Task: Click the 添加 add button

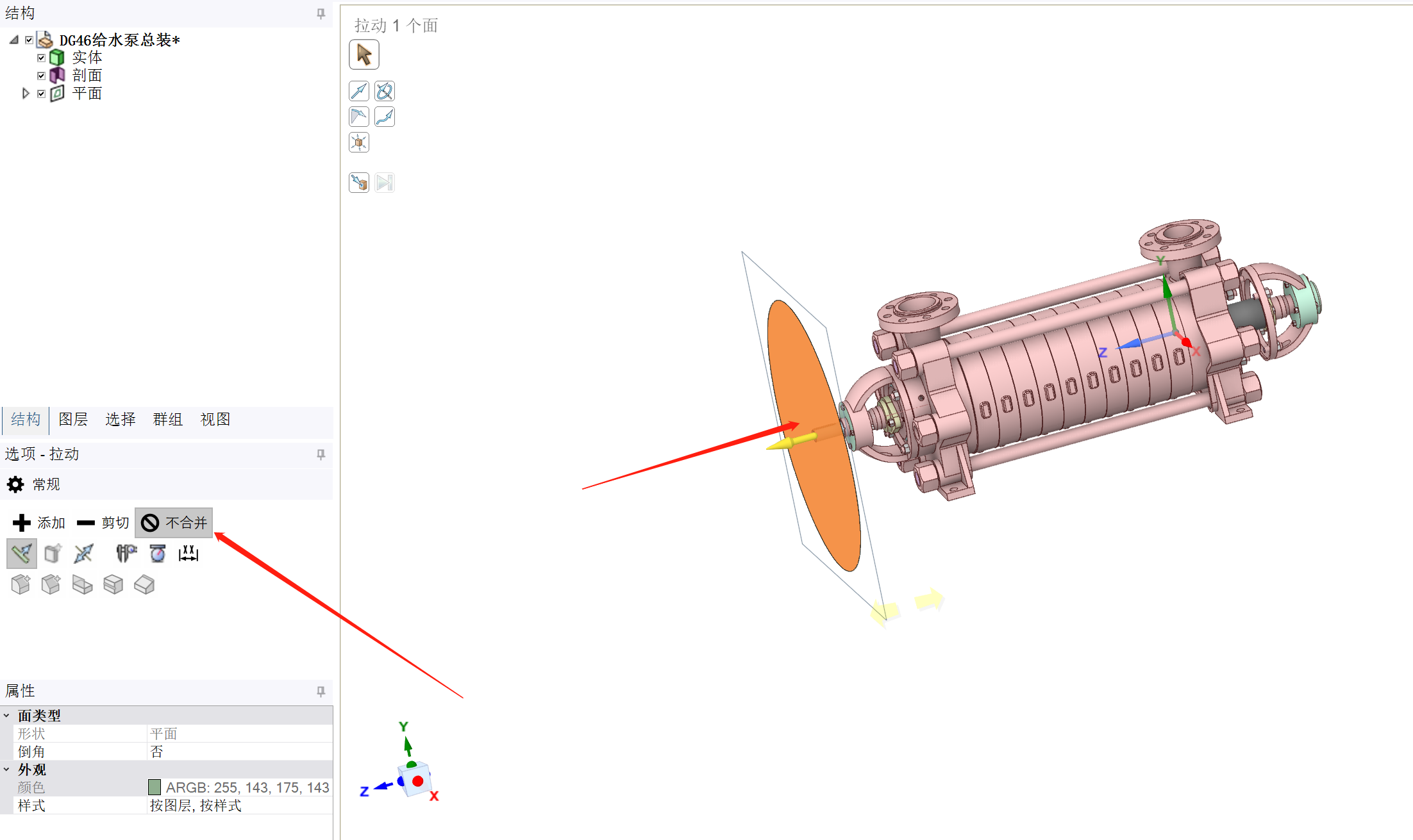Action: [x=38, y=523]
